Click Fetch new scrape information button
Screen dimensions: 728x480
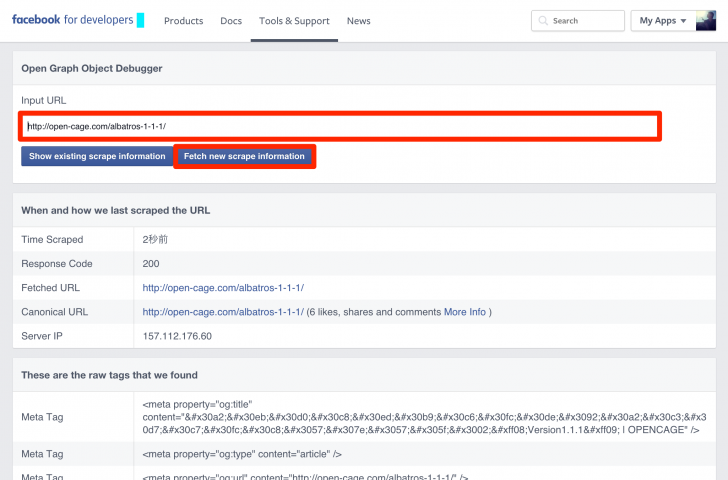pyautogui.click(x=244, y=156)
